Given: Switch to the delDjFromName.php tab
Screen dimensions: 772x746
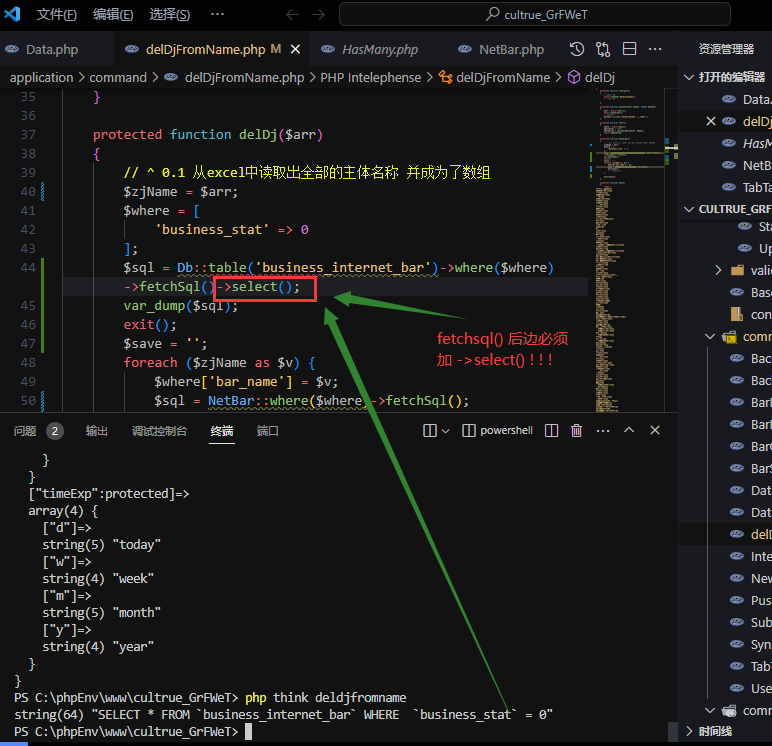Looking at the screenshot, I should pyautogui.click(x=205, y=49).
